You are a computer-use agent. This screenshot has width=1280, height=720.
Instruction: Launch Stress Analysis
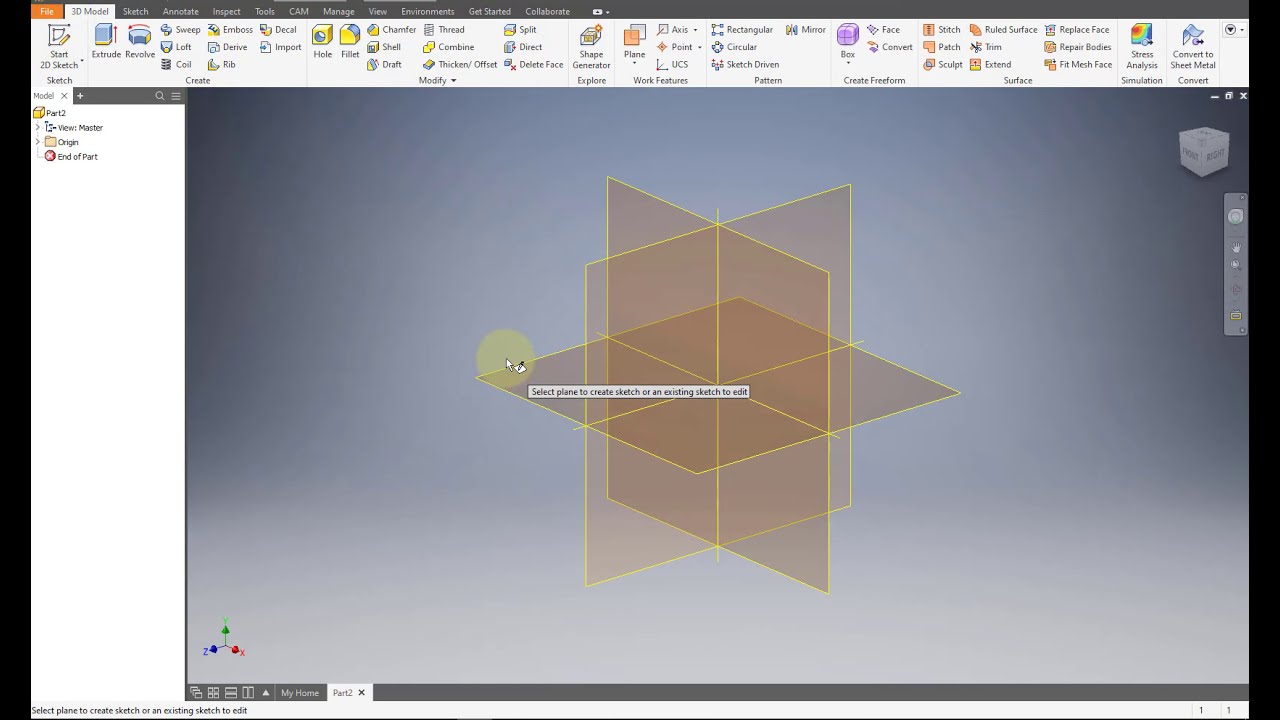click(x=1142, y=47)
